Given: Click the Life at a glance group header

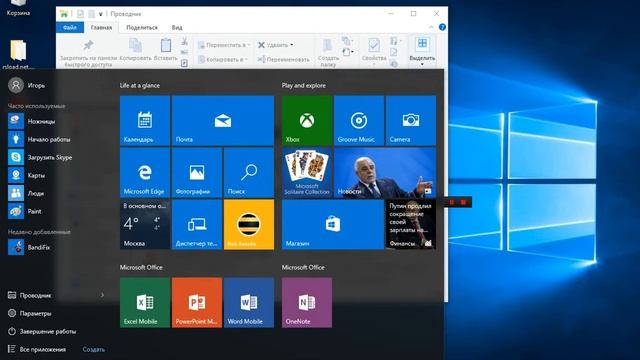Looking at the screenshot, I should (140, 85).
